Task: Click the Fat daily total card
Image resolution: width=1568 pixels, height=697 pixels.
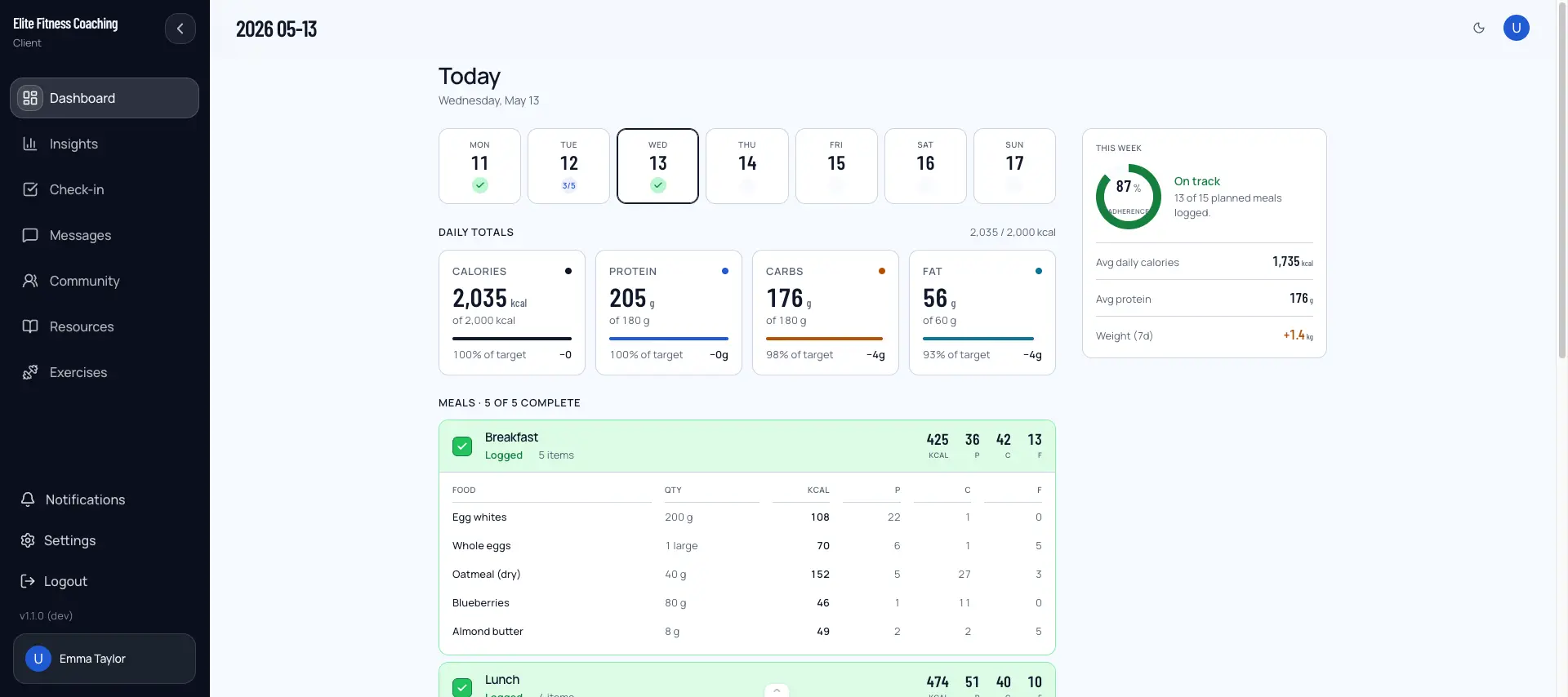Action: [x=982, y=313]
